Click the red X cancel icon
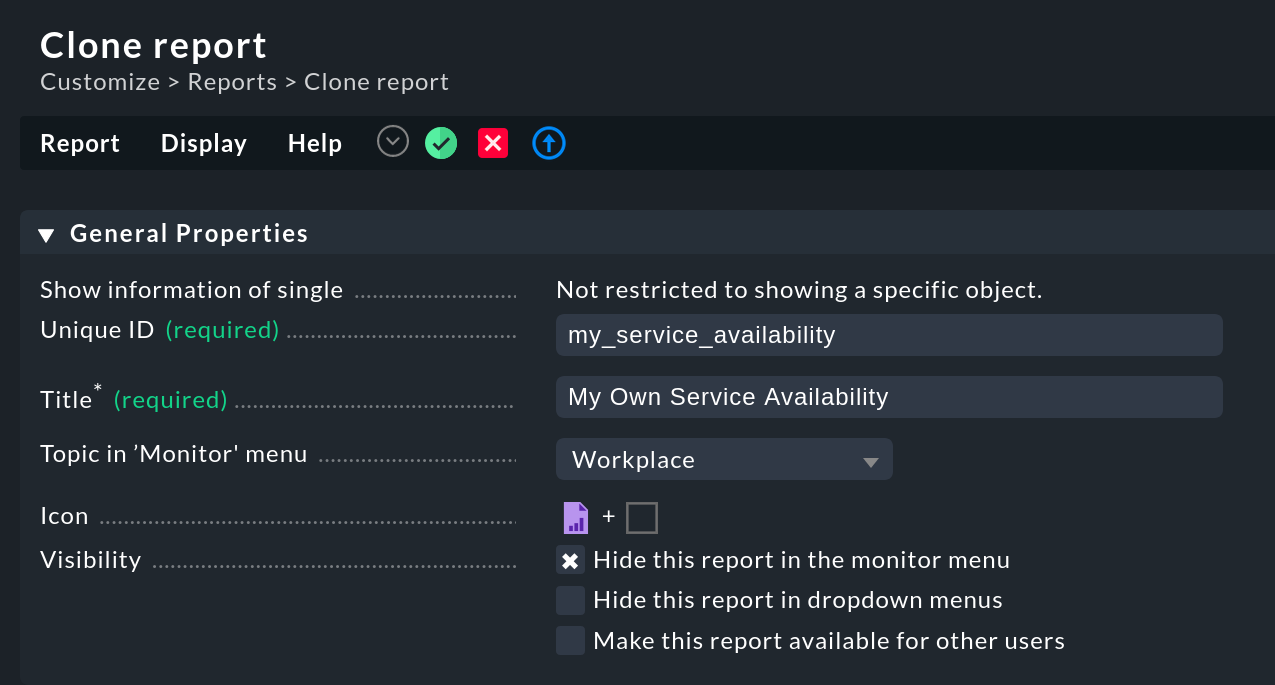The image size is (1275, 685). [x=493, y=143]
